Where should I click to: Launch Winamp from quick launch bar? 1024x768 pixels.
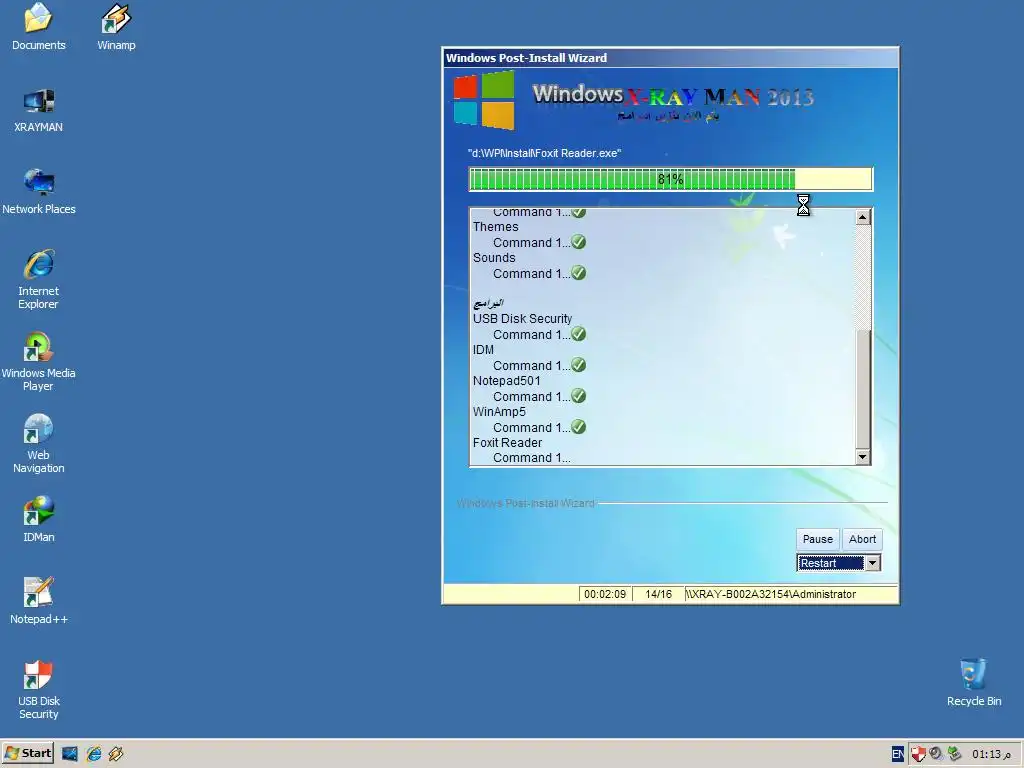pos(116,754)
